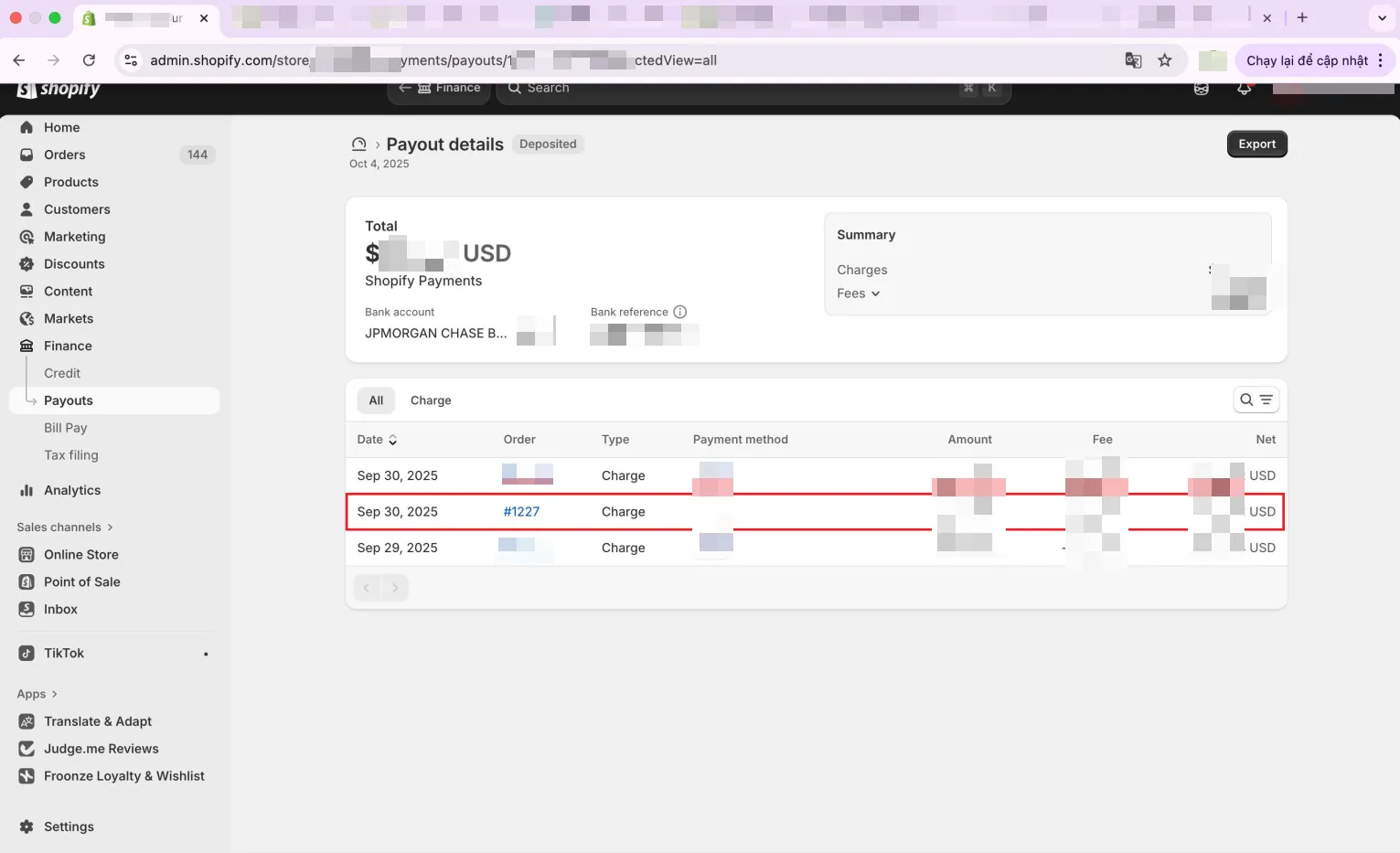Click the Discounts sidebar icon
1400x853 pixels.
click(27, 264)
